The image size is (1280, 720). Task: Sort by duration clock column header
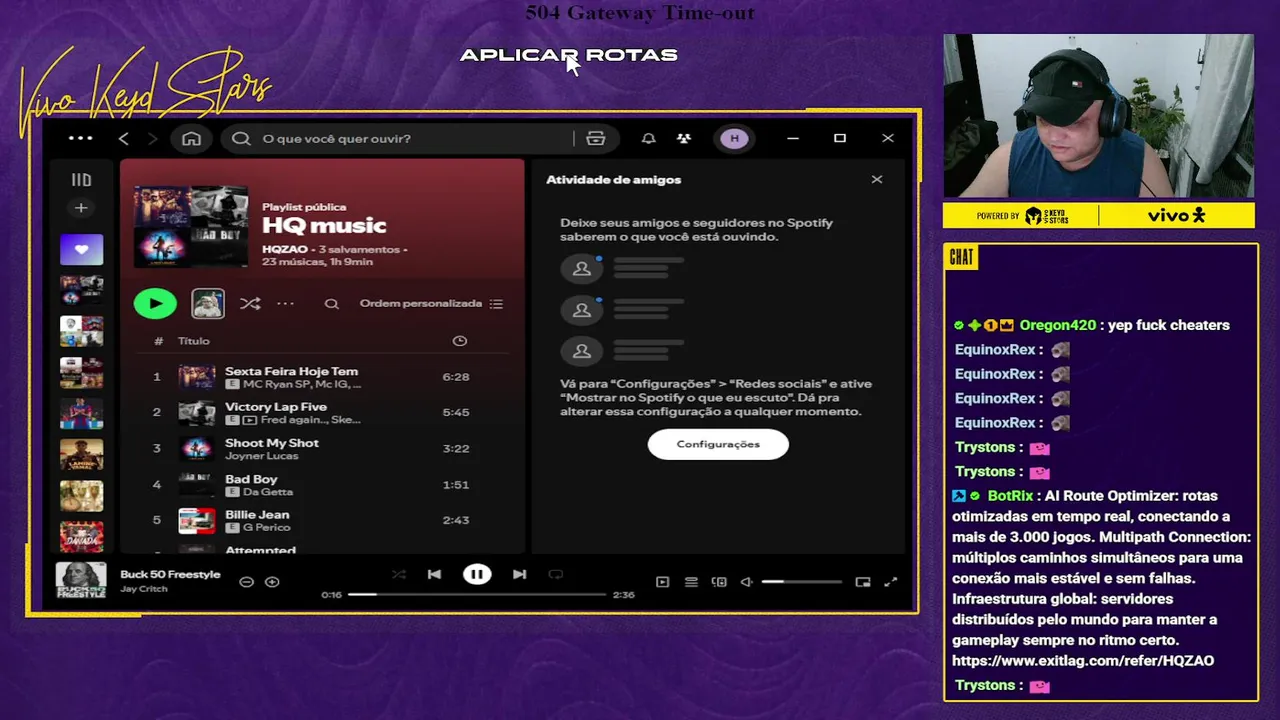460,341
